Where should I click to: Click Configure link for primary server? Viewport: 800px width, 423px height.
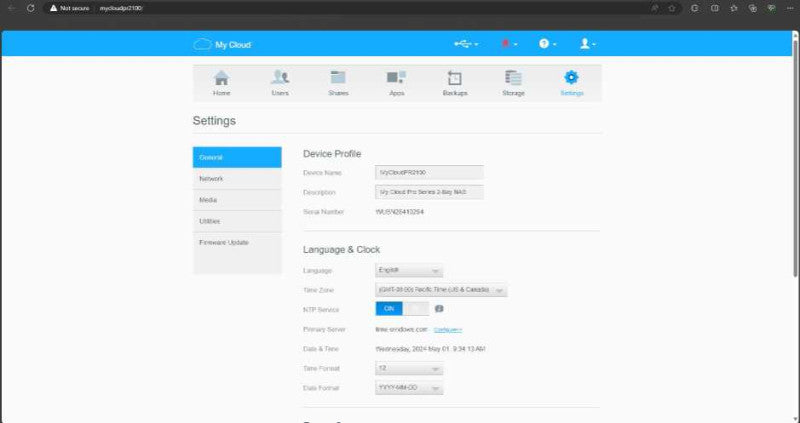coord(448,330)
